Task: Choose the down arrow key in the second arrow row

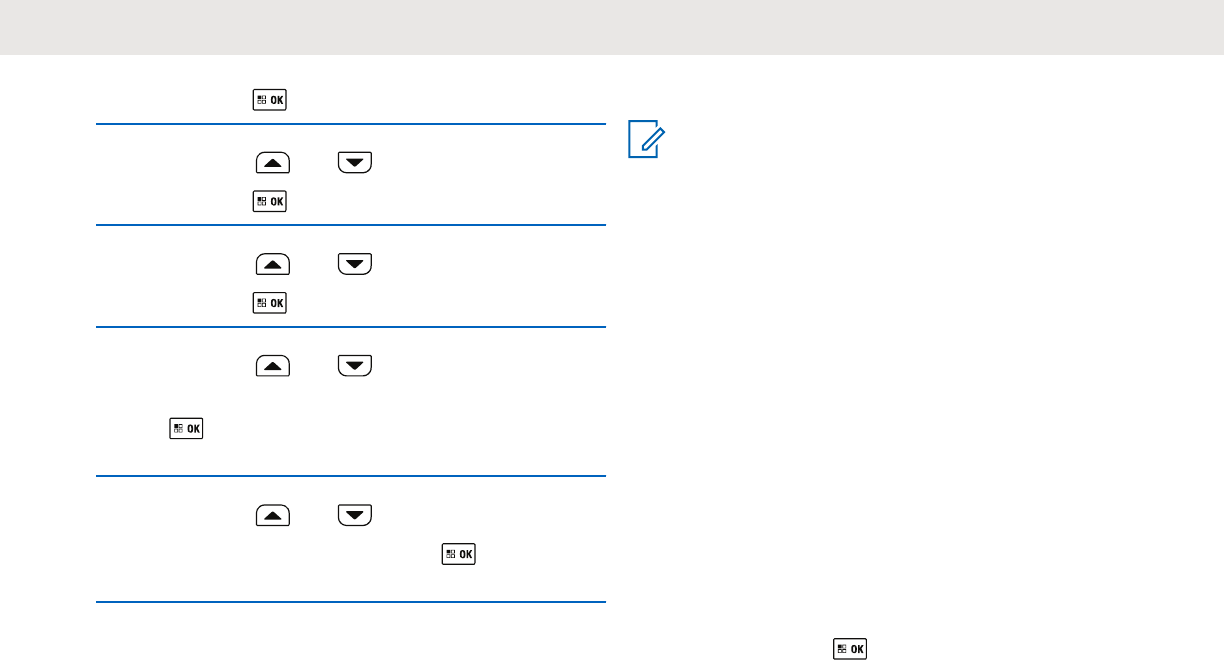Action: click(x=354, y=264)
